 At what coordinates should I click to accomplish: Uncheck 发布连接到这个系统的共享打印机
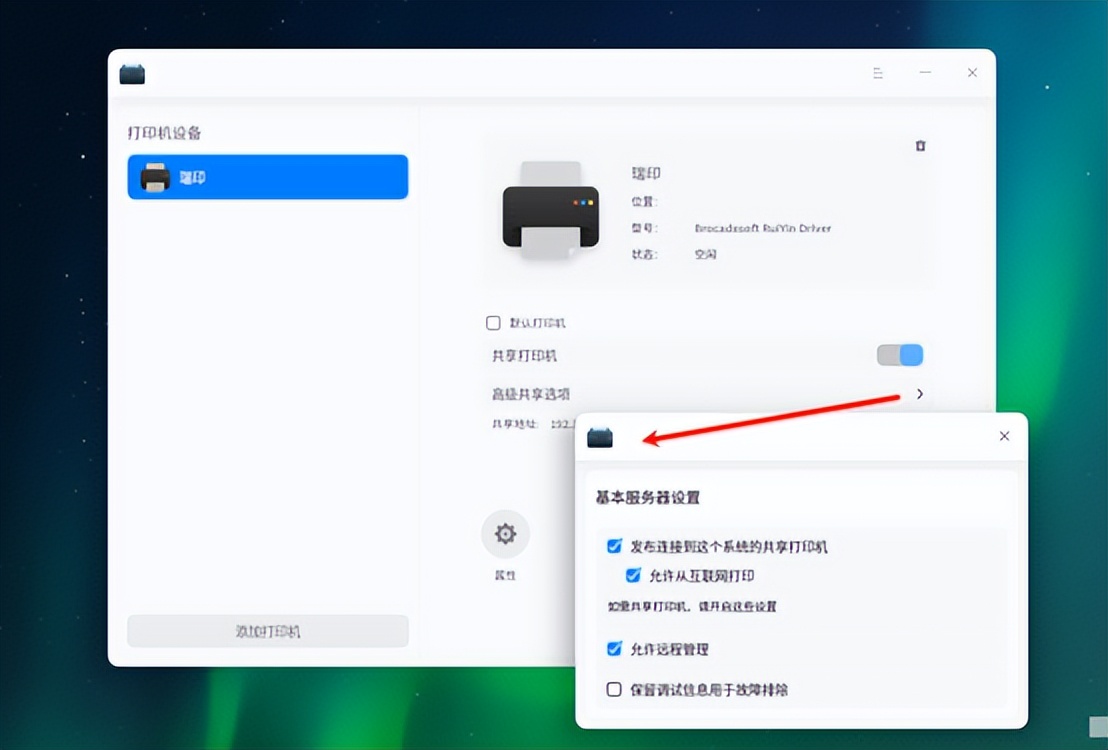click(x=613, y=546)
